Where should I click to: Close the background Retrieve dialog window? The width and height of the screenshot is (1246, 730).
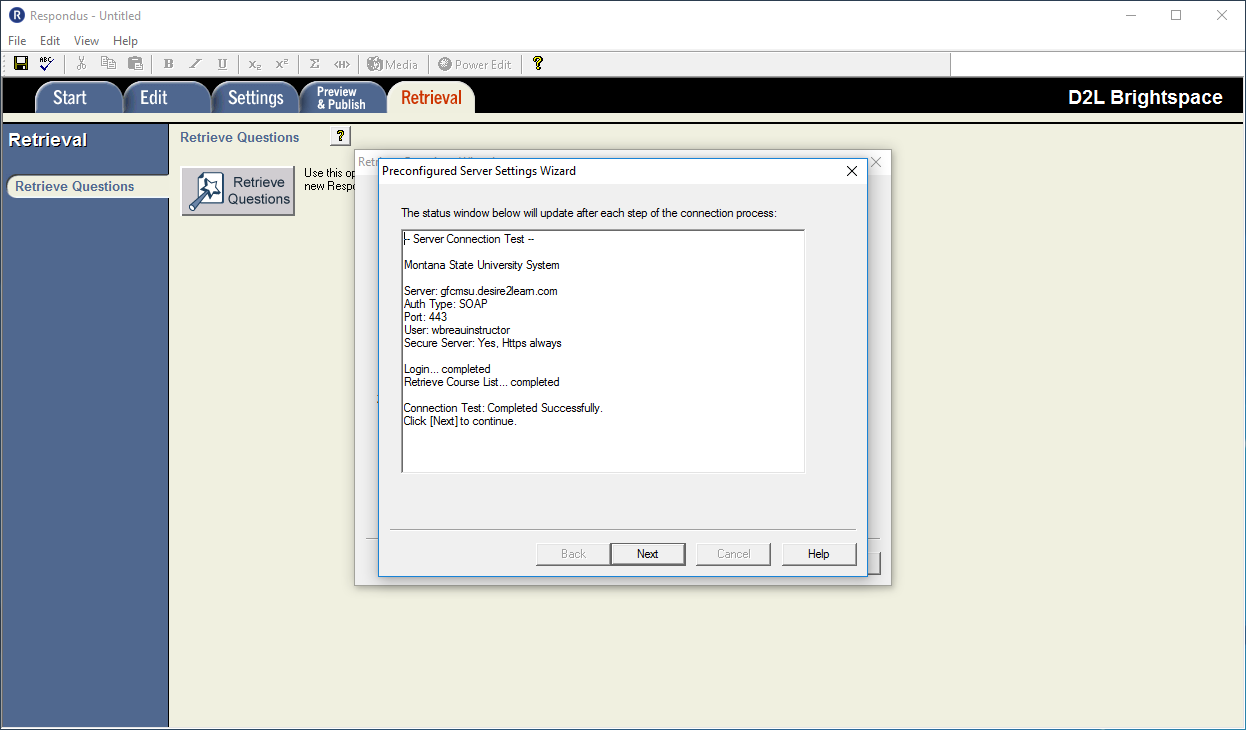876,162
